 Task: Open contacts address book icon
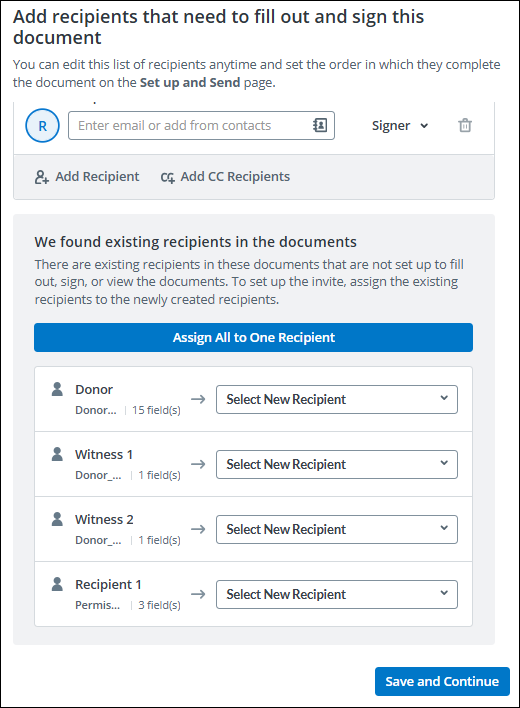pos(320,125)
